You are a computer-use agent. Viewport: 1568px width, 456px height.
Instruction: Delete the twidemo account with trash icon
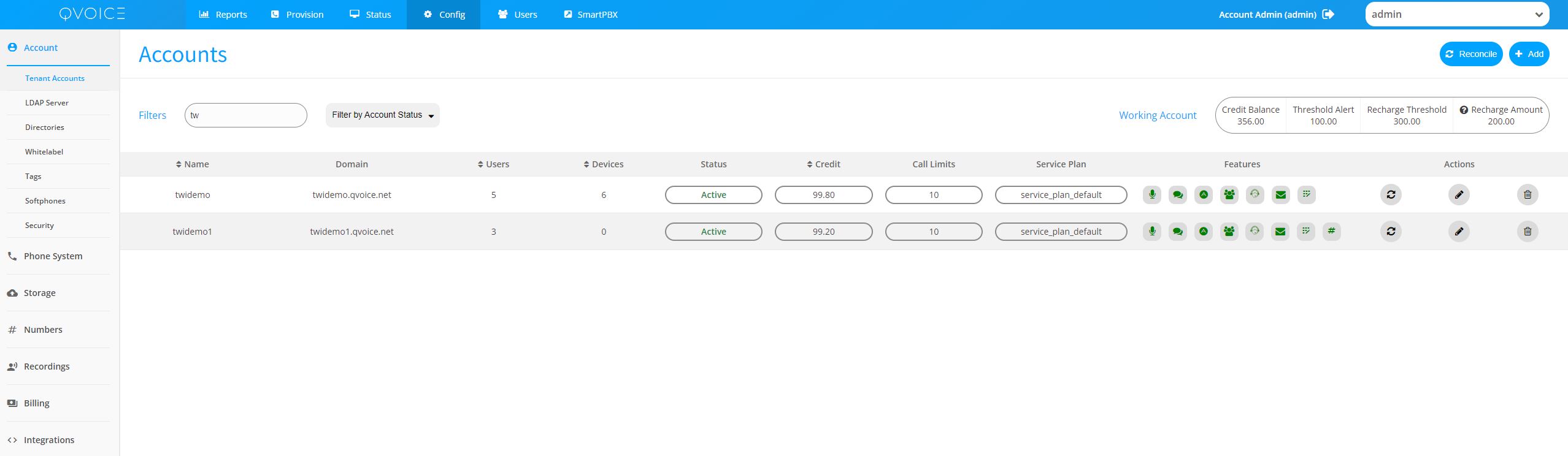[1528, 195]
